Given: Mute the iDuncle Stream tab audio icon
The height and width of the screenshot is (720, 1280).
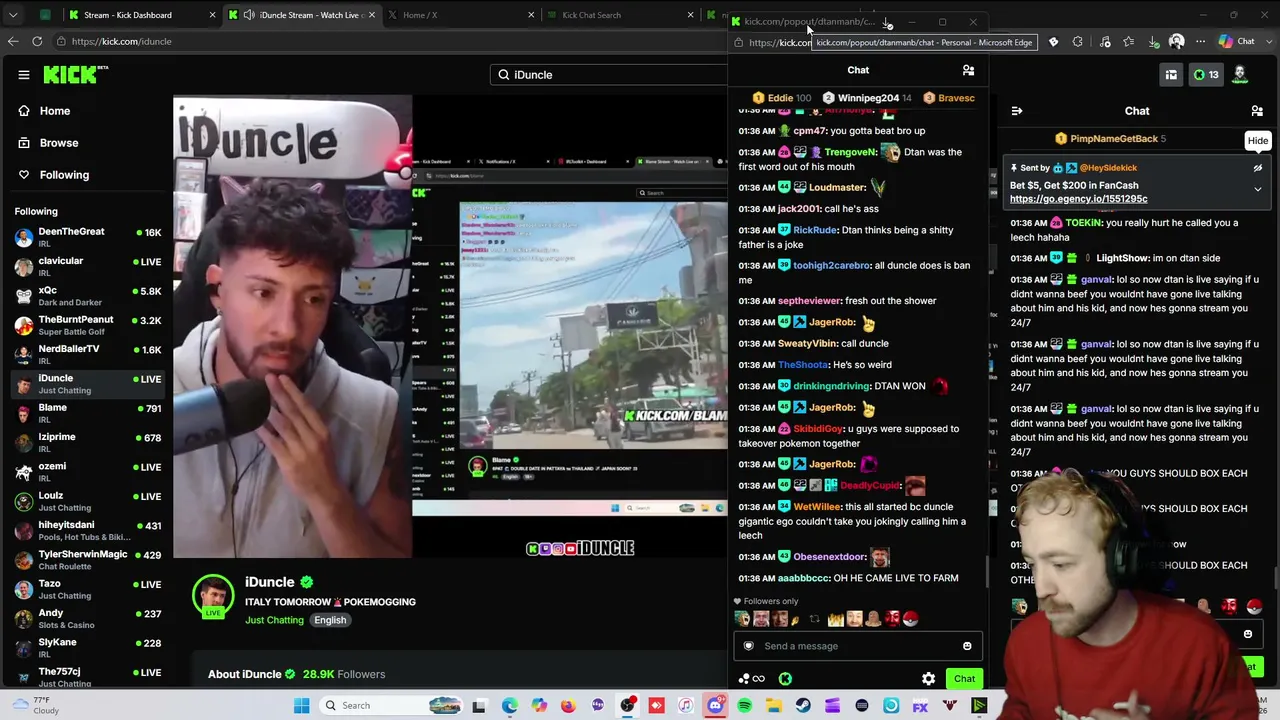Looking at the screenshot, I should coord(249,15).
